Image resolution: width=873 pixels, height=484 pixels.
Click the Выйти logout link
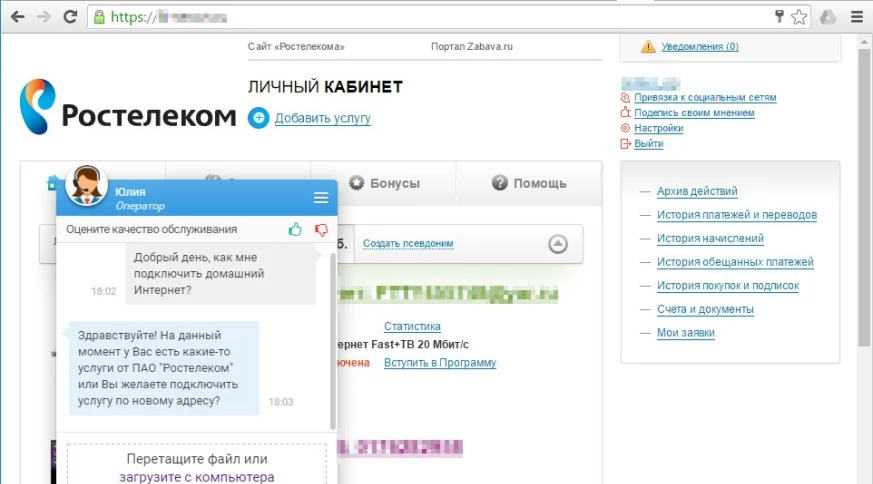coord(648,144)
